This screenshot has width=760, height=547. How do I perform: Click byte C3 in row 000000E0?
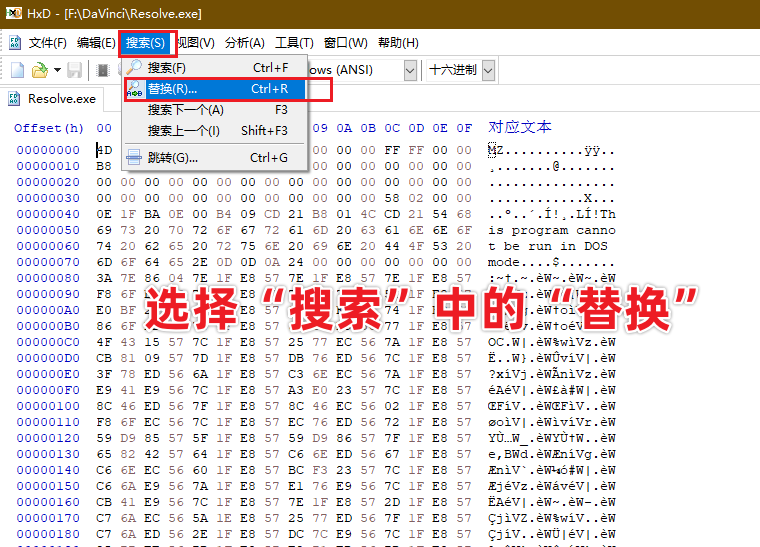(296, 374)
